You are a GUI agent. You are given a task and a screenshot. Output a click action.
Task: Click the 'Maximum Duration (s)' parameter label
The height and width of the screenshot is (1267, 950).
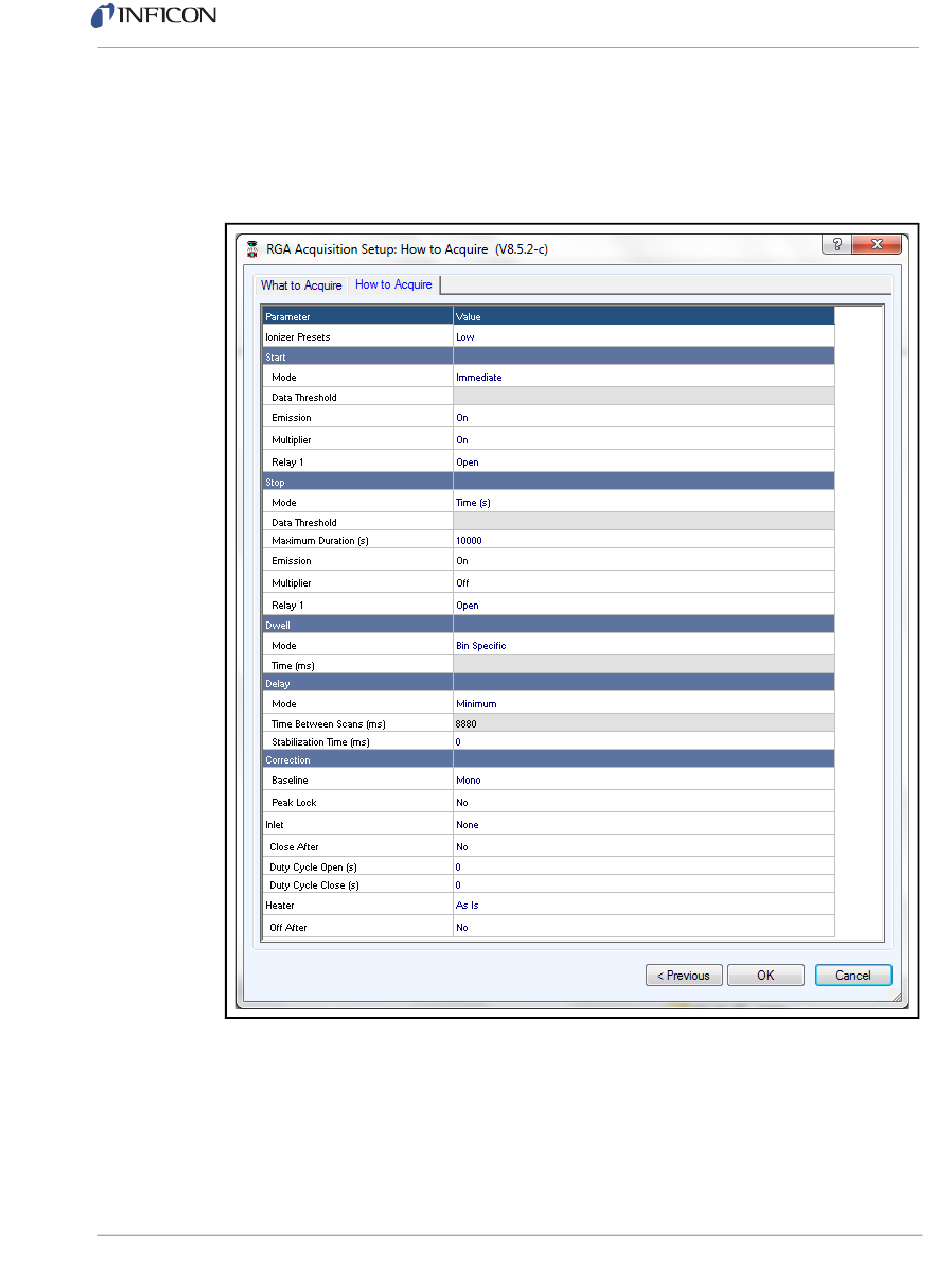point(319,540)
